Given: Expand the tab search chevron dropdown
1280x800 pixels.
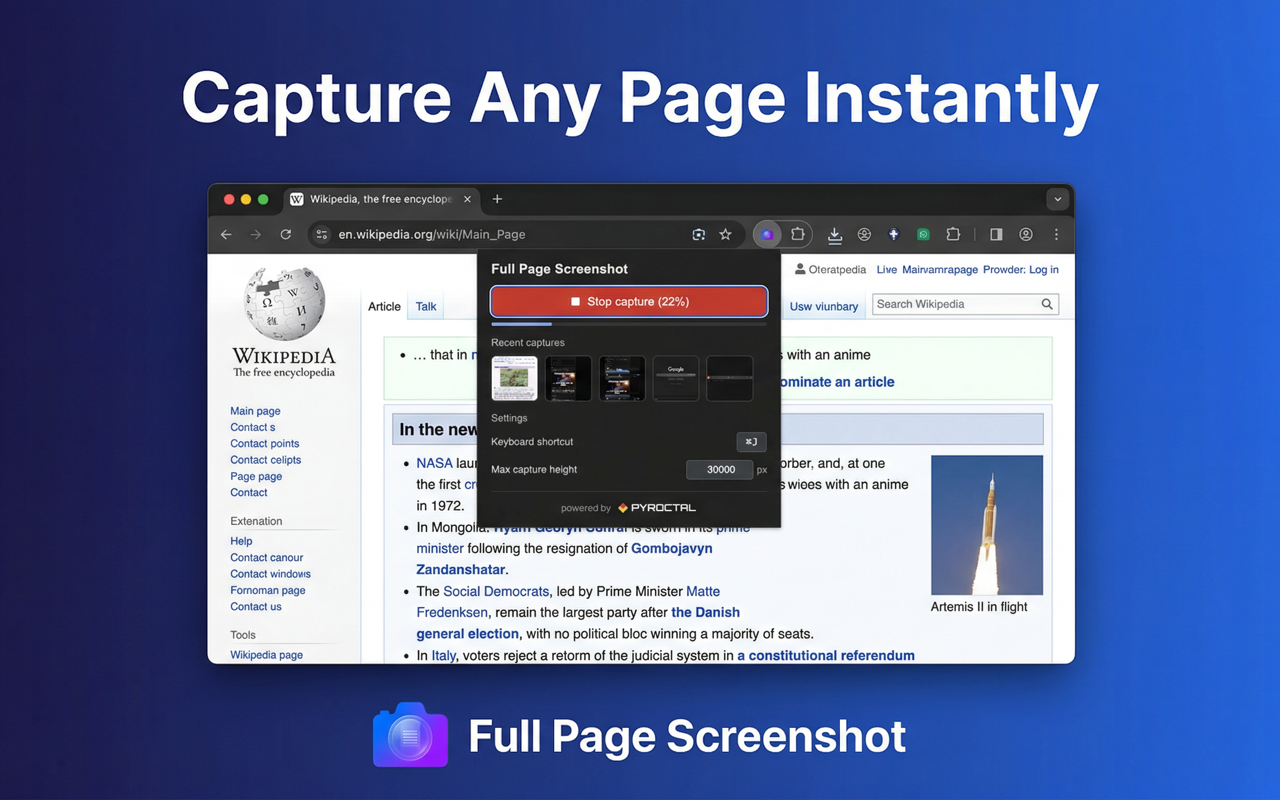Looking at the screenshot, I should point(1057,199).
